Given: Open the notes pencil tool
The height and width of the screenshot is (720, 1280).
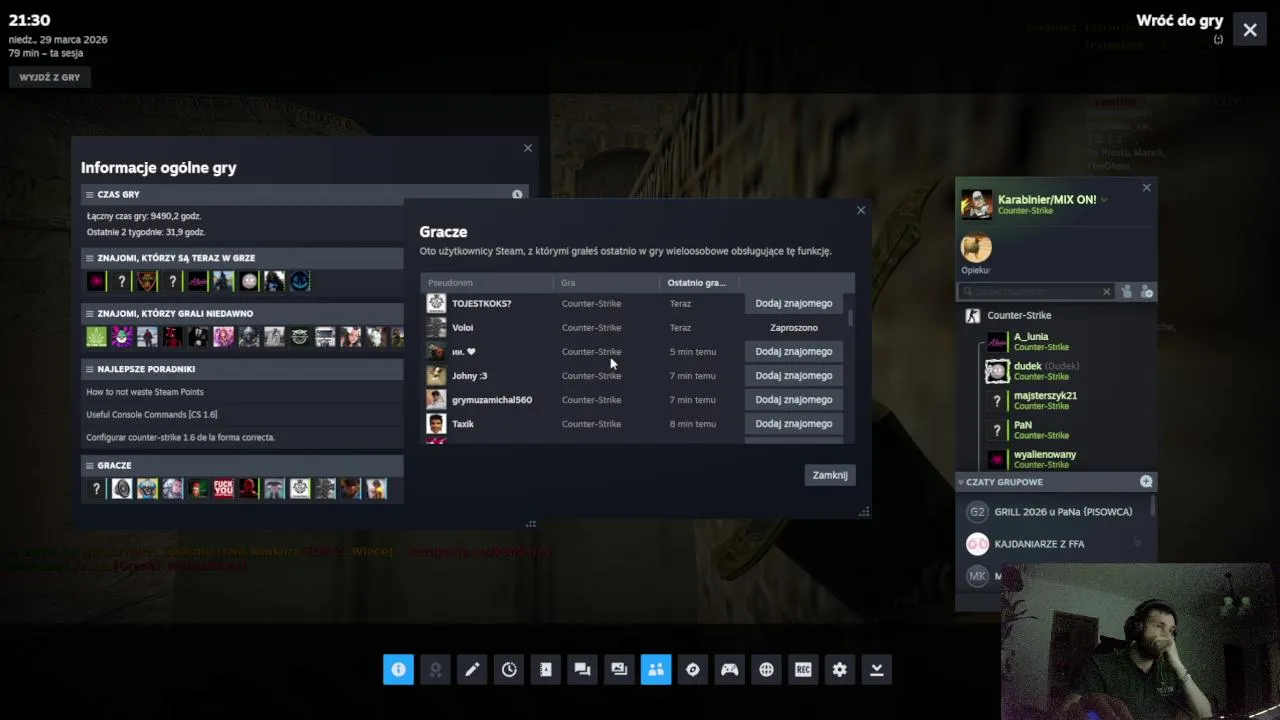Looking at the screenshot, I should (x=472, y=669).
